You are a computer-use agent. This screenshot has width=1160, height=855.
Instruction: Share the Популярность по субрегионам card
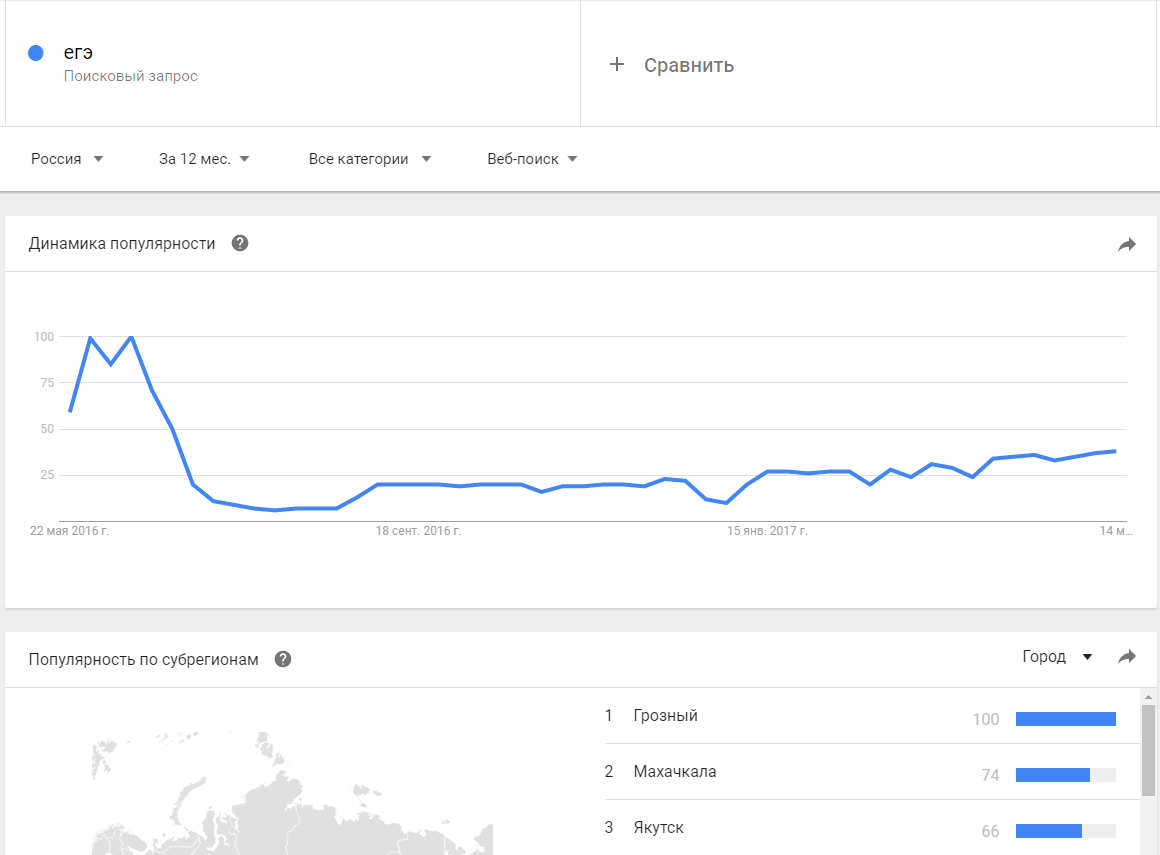[1127, 657]
